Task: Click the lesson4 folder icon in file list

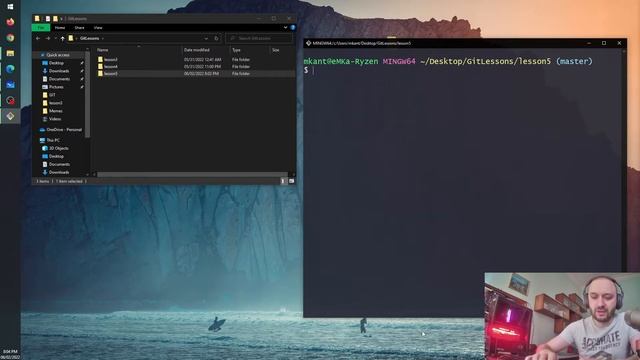Action: (x=100, y=66)
